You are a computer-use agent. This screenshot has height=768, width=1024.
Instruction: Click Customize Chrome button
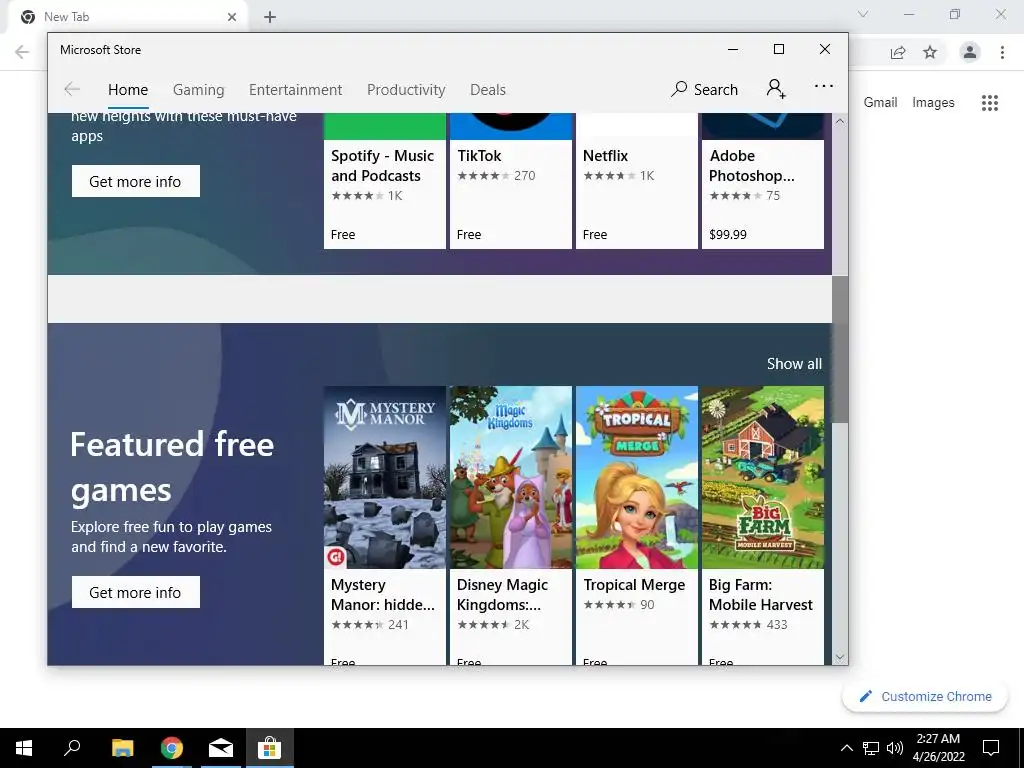tap(925, 697)
